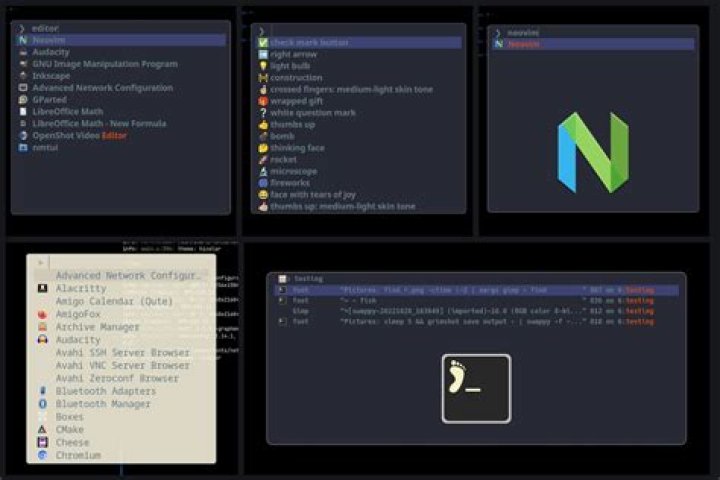
Task: Click the large Neovim logo preview
Action: click(x=593, y=152)
